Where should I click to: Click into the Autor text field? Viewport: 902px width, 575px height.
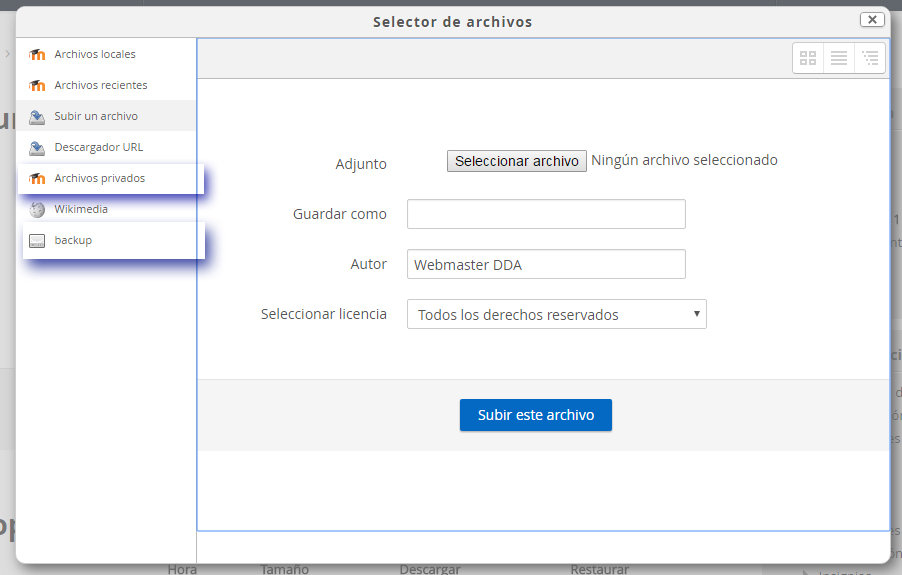(x=546, y=265)
